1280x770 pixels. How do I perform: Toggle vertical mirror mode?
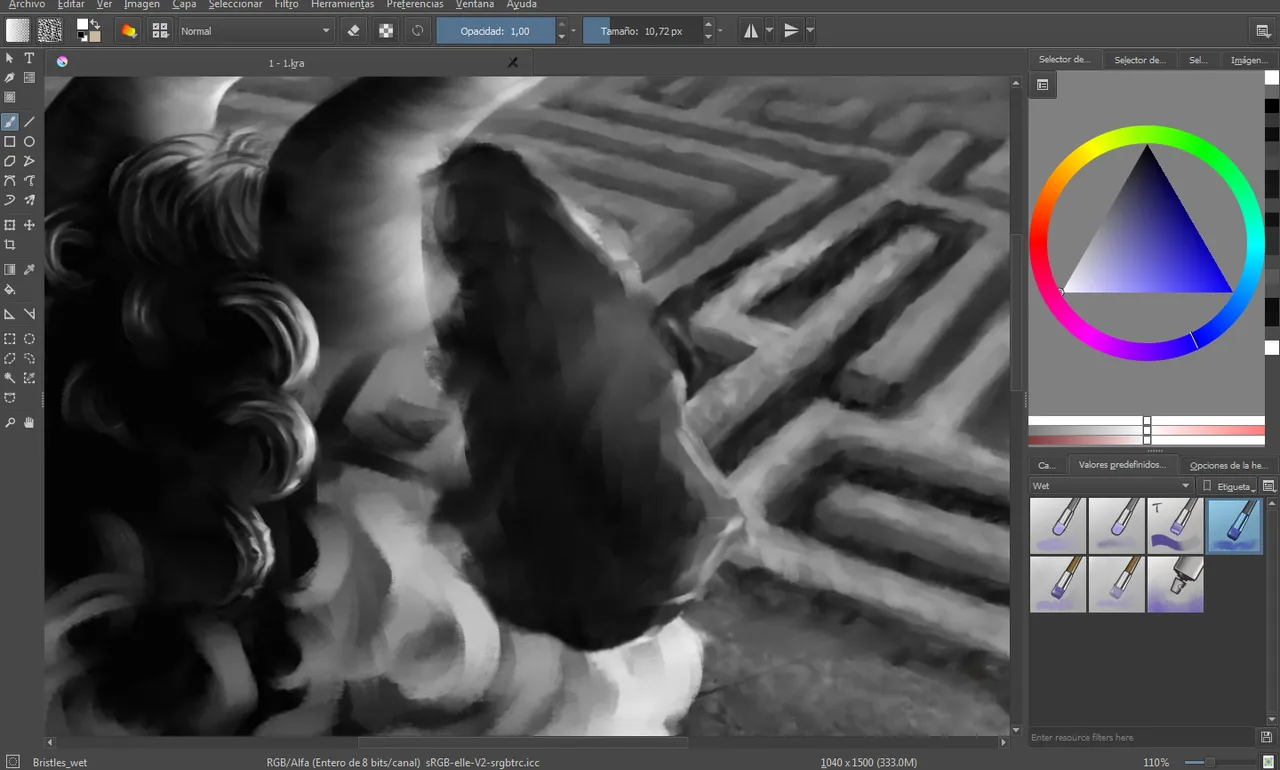[x=791, y=31]
